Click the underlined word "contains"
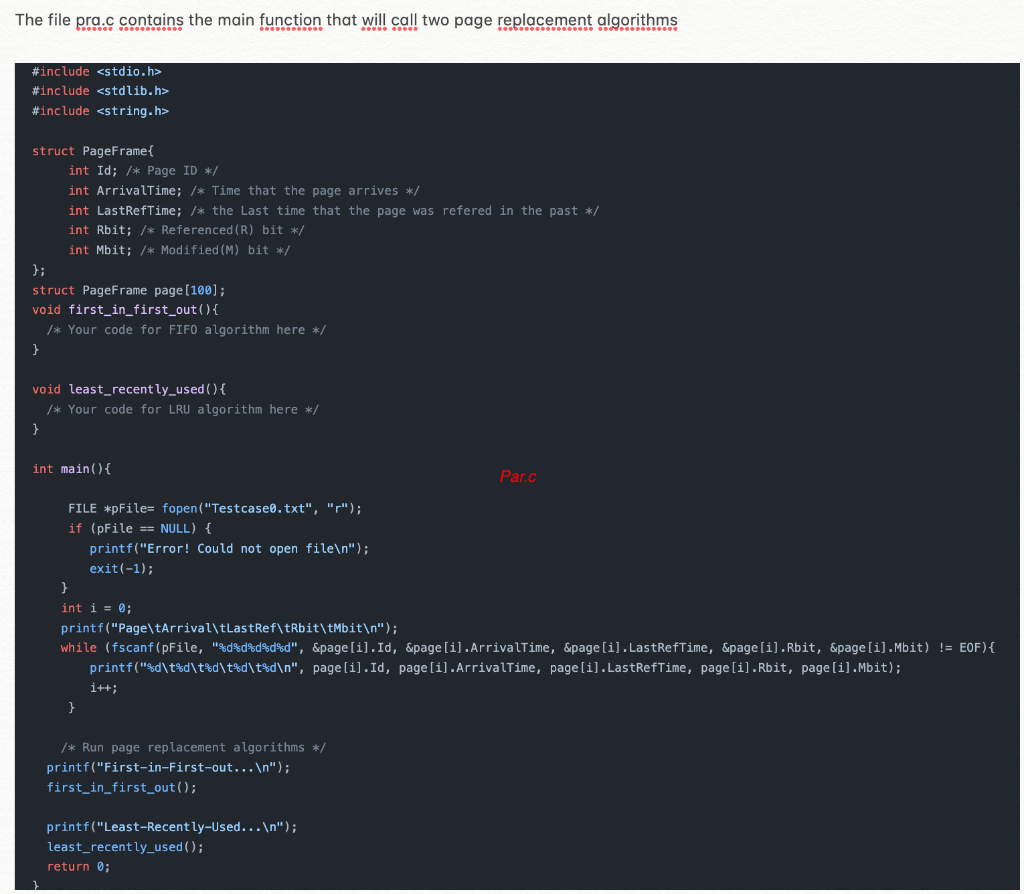Viewport: 1024px width, 894px height. [x=150, y=20]
